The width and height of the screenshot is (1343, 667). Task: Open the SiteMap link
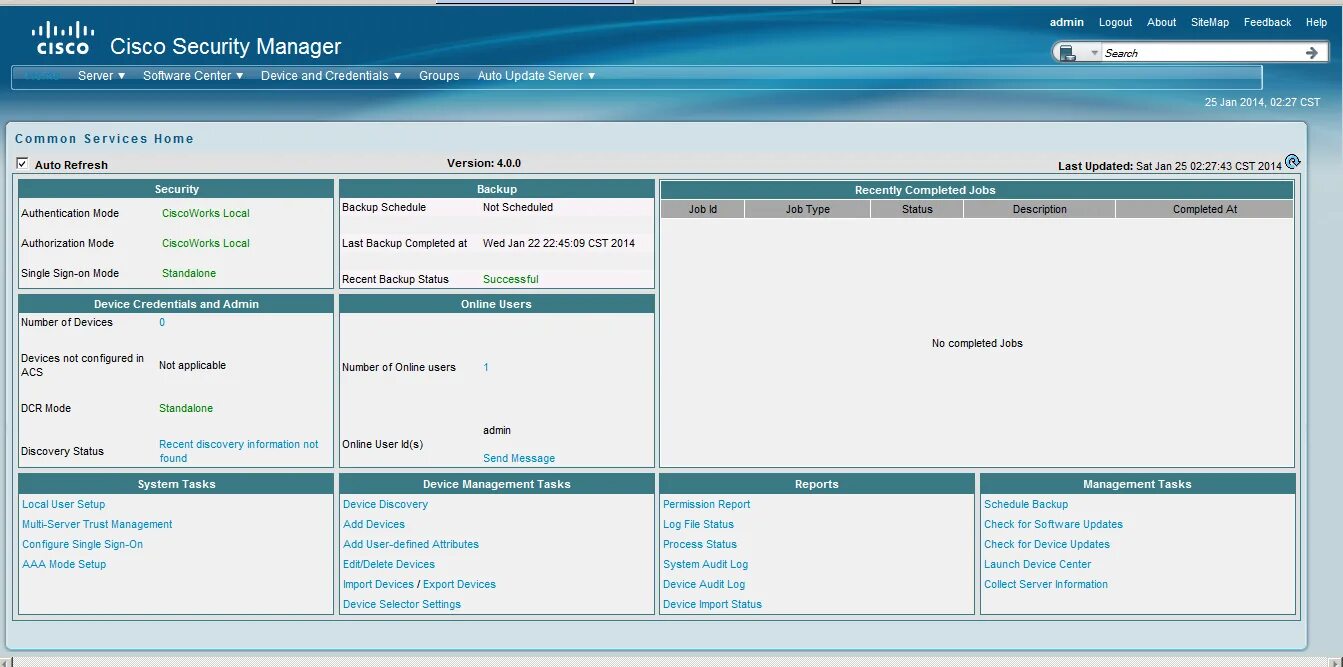(x=1209, y=22)
